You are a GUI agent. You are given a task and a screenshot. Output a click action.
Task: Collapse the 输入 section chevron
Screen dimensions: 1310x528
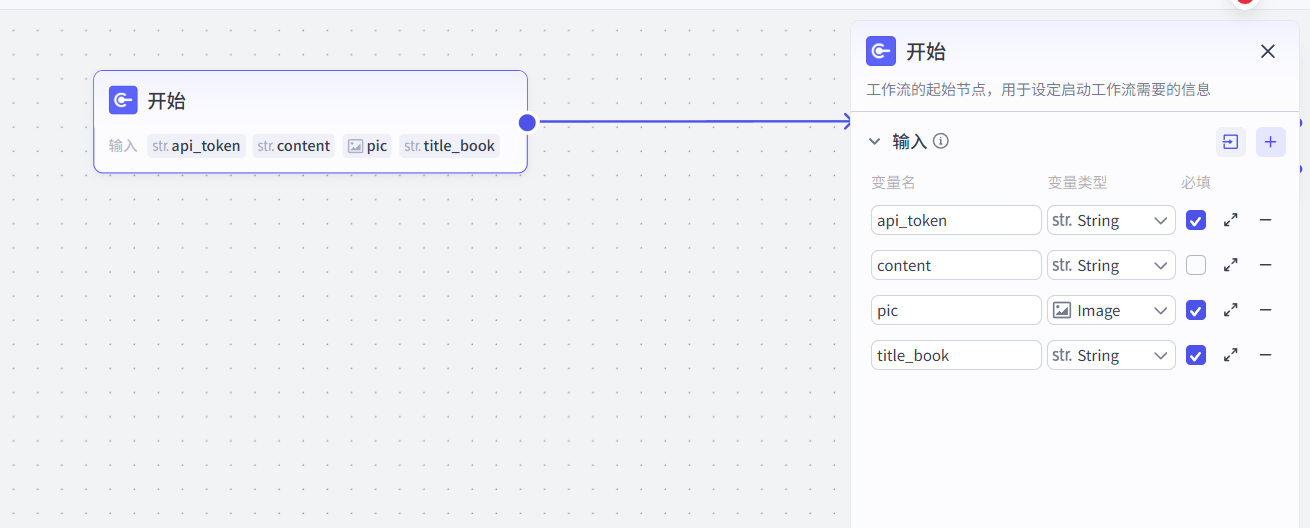point(875,142)
